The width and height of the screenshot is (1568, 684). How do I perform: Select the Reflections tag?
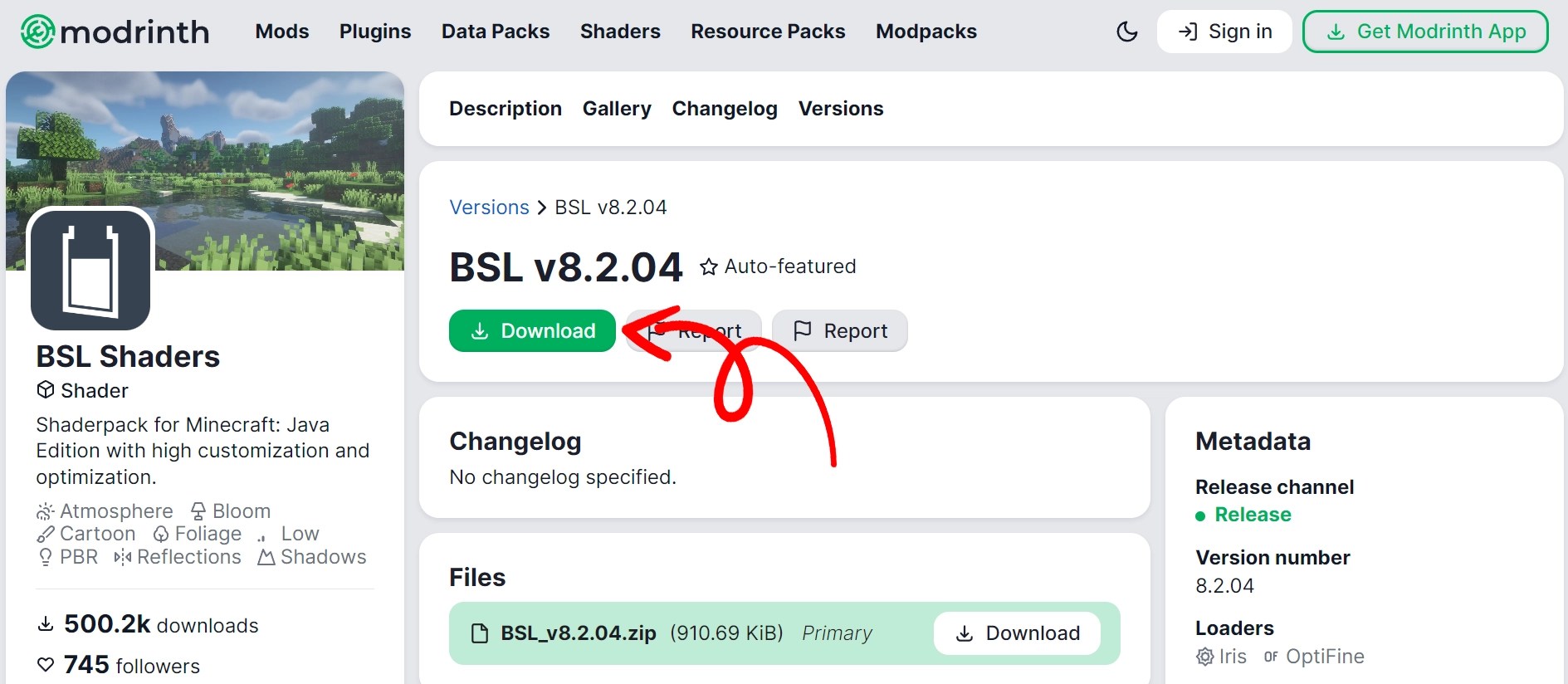(x=178, y=557)
